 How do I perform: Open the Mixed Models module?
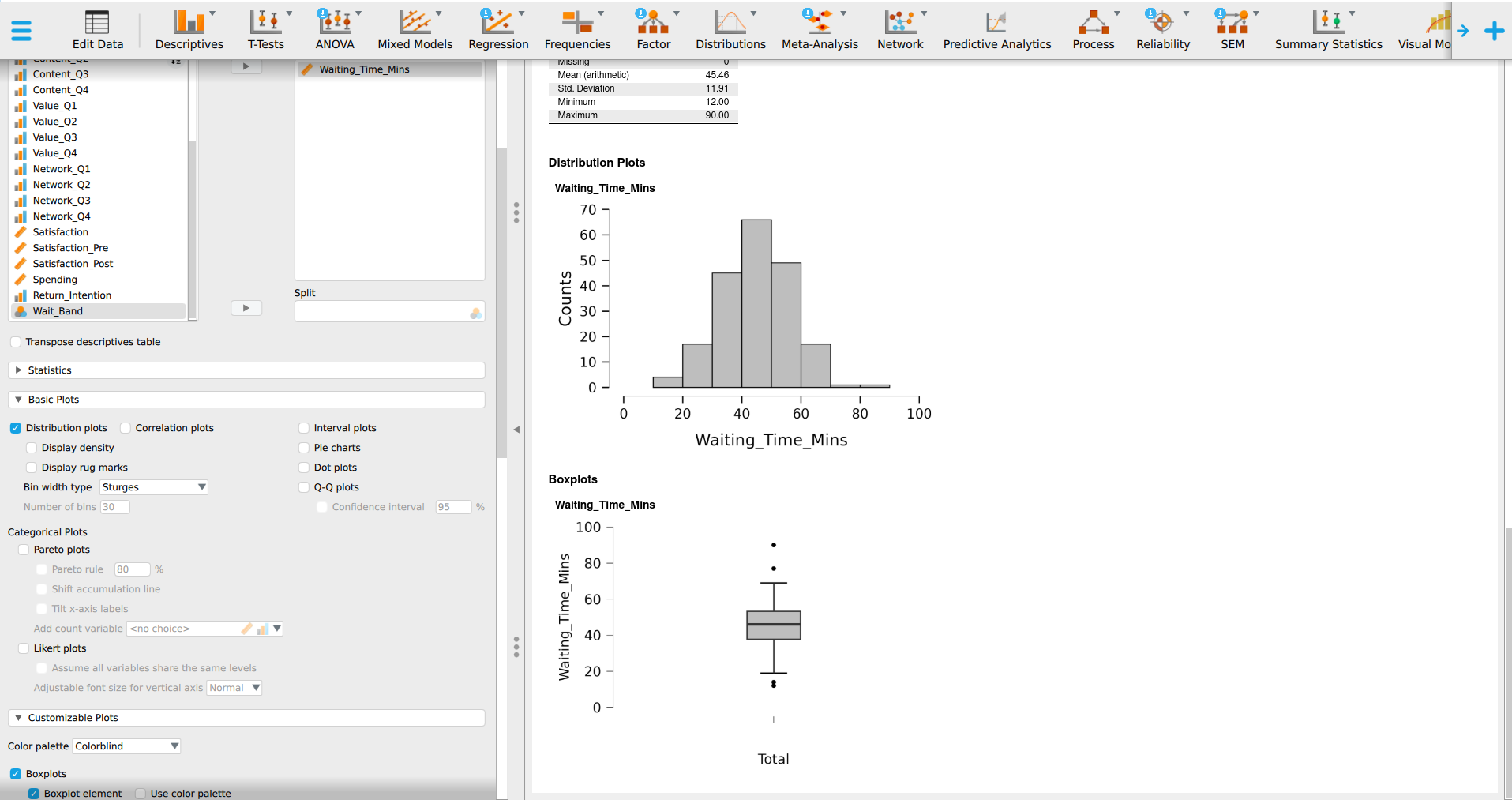415,30
